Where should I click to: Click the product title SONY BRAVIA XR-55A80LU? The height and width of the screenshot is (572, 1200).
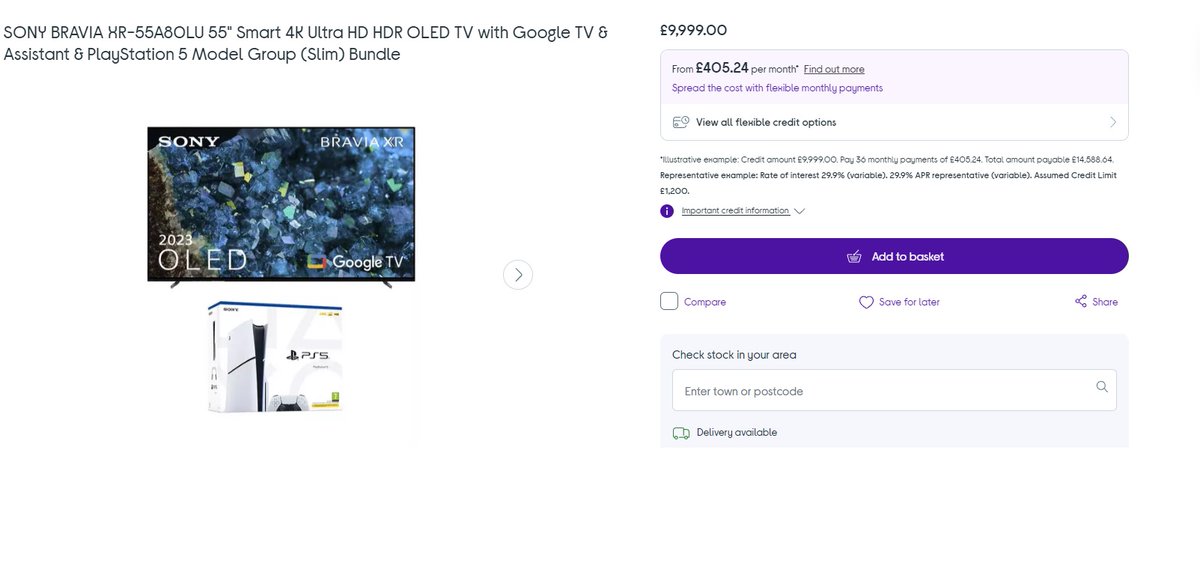[x=305, y=44]
